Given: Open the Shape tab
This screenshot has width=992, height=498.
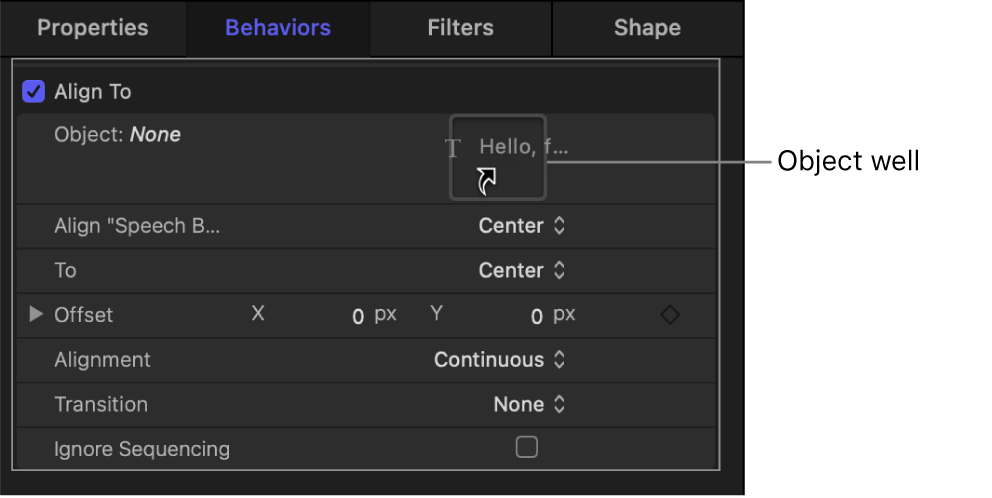Looking at the screenshot, I should tap(647, 28).
